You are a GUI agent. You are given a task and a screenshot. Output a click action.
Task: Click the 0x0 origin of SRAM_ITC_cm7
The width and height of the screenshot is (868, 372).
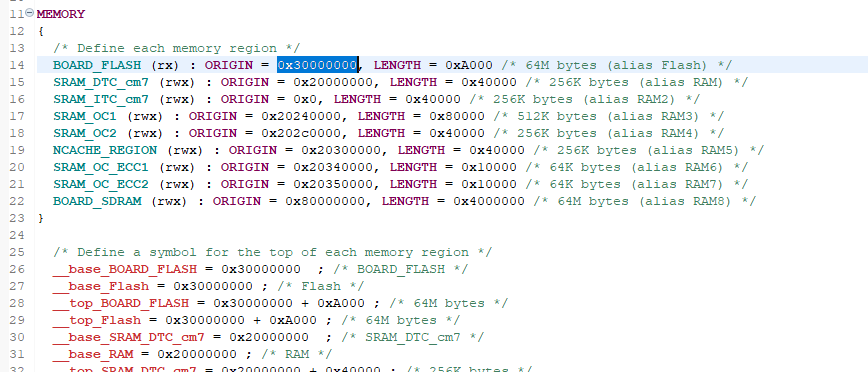tap(305, 99)
